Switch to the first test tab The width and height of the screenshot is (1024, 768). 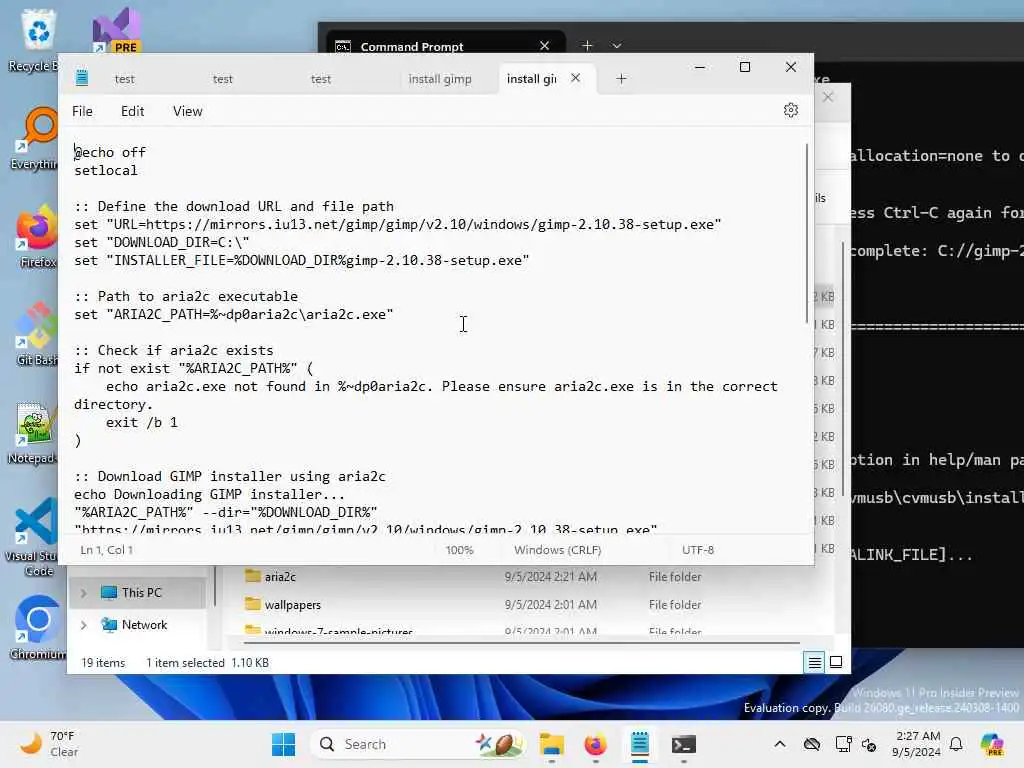(124, 79)
